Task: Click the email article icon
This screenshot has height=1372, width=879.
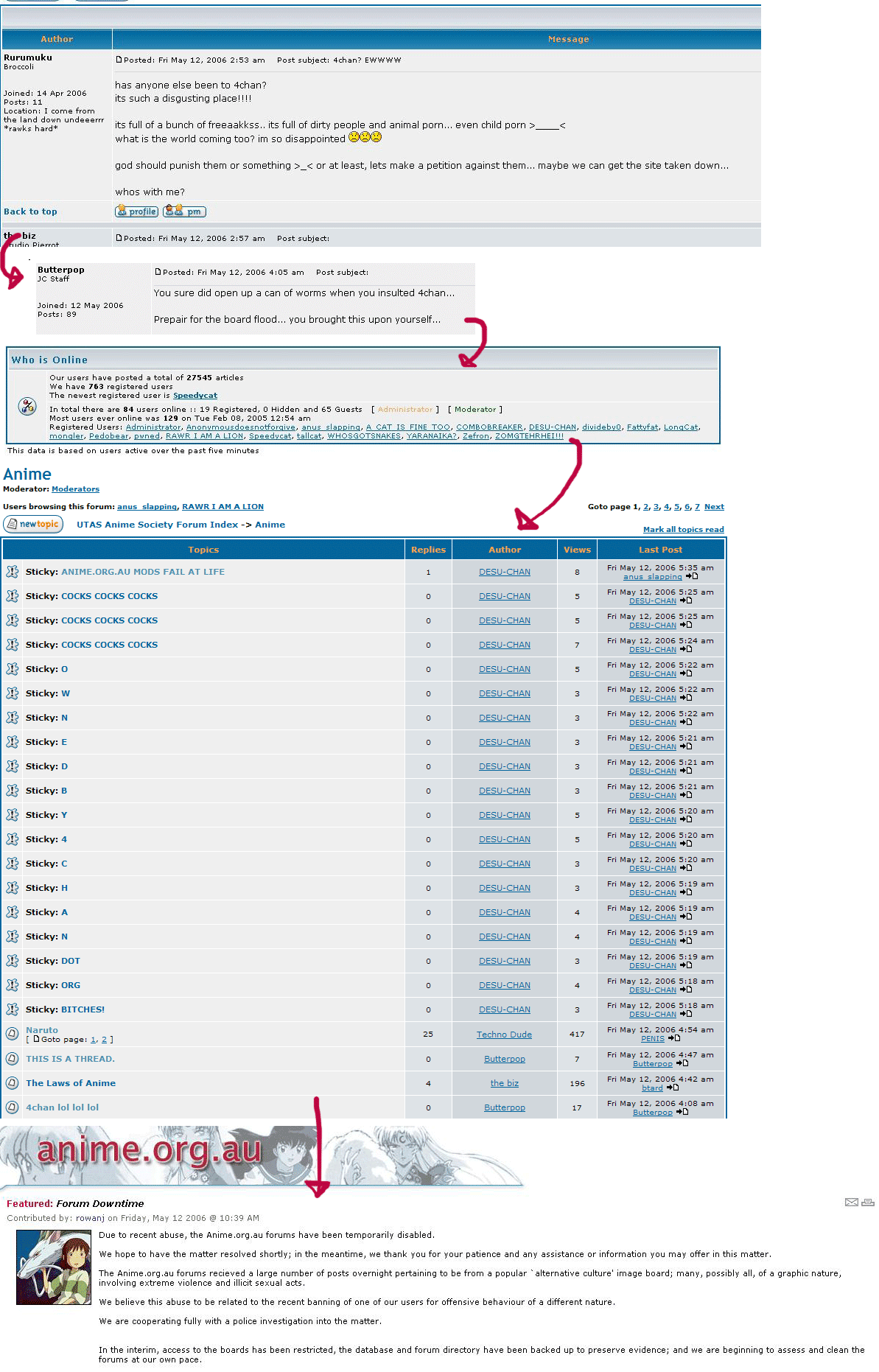Action: click(x=852, y=1203)
